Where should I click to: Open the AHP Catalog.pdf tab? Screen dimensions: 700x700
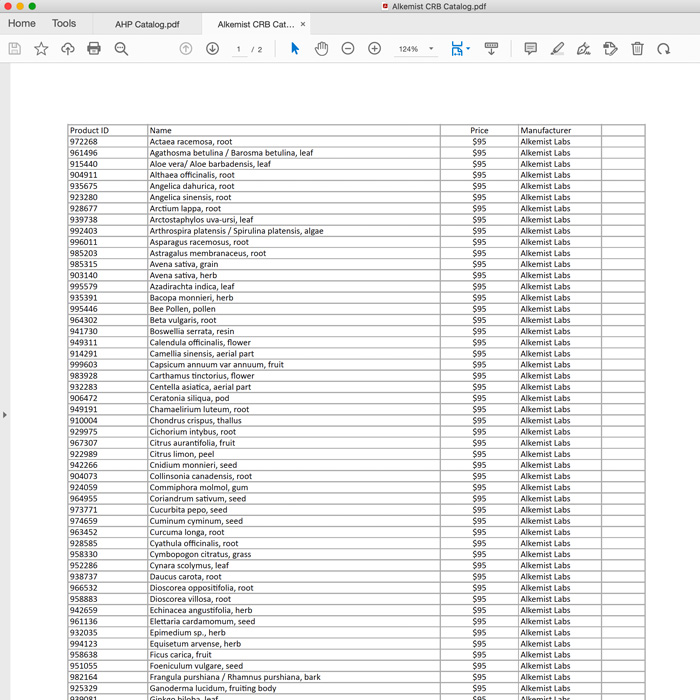[x=147, y=24]
